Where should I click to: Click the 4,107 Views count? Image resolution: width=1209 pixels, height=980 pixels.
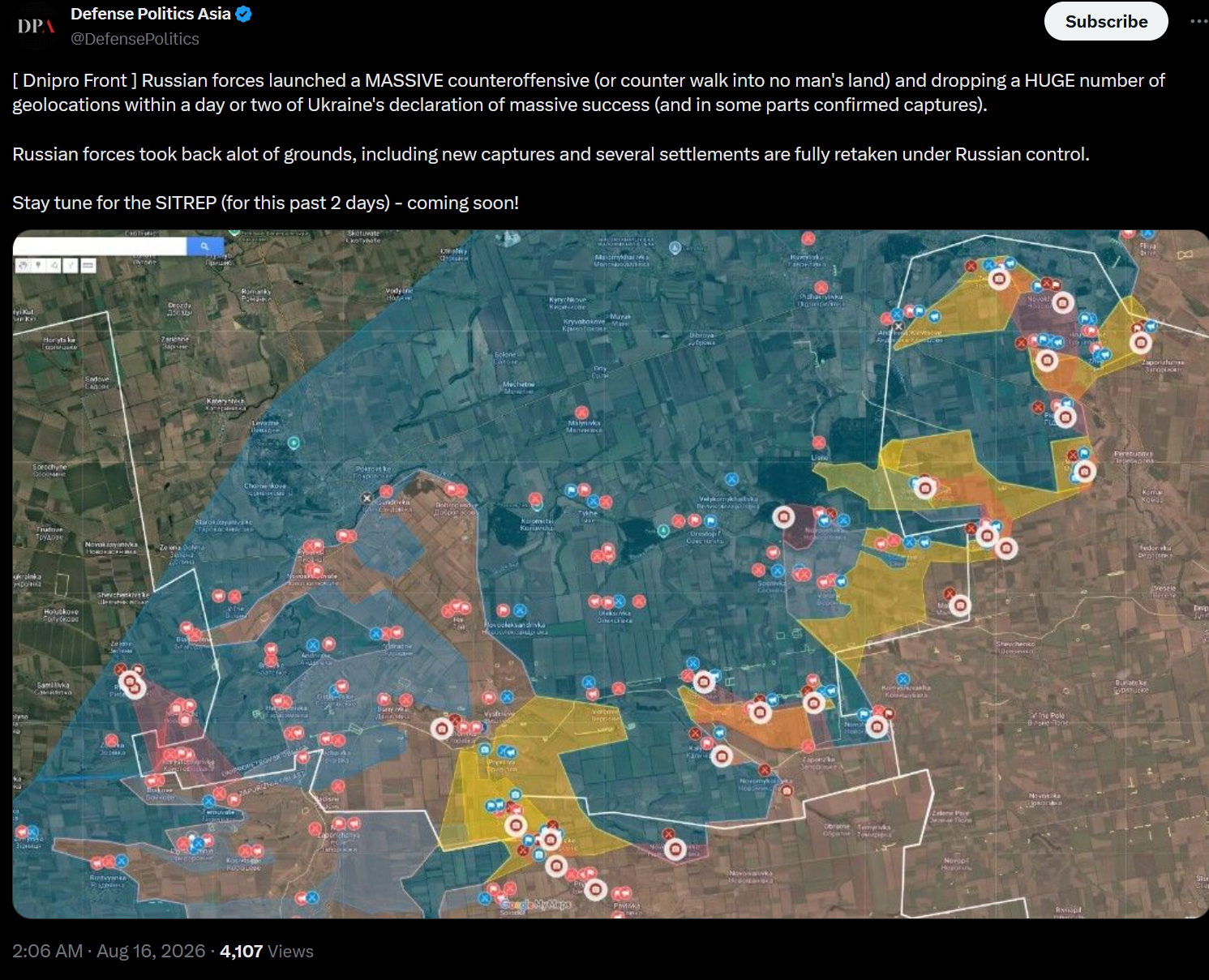[x=267, y=951]
